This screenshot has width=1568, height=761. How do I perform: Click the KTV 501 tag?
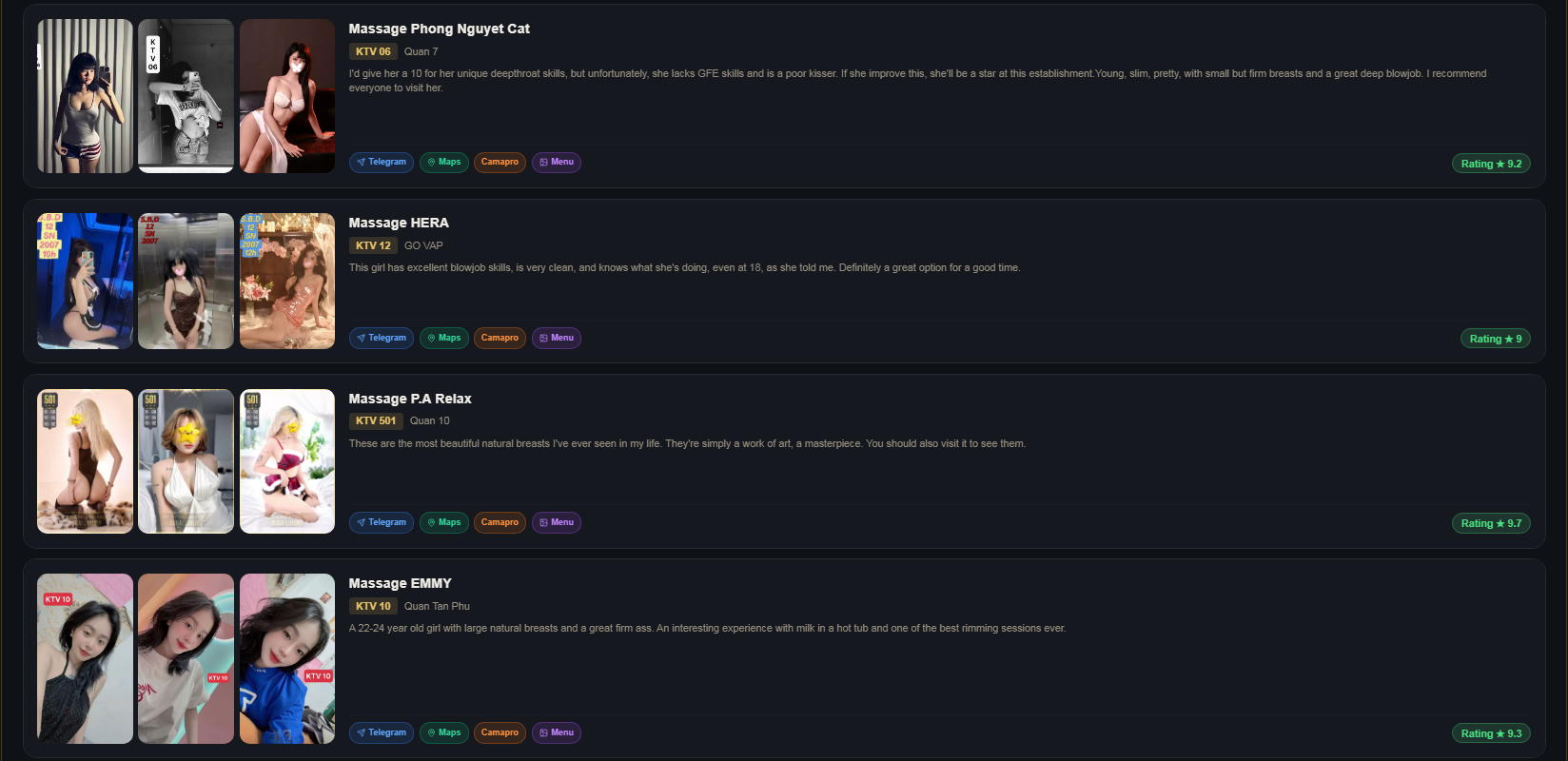coord(376,420)
